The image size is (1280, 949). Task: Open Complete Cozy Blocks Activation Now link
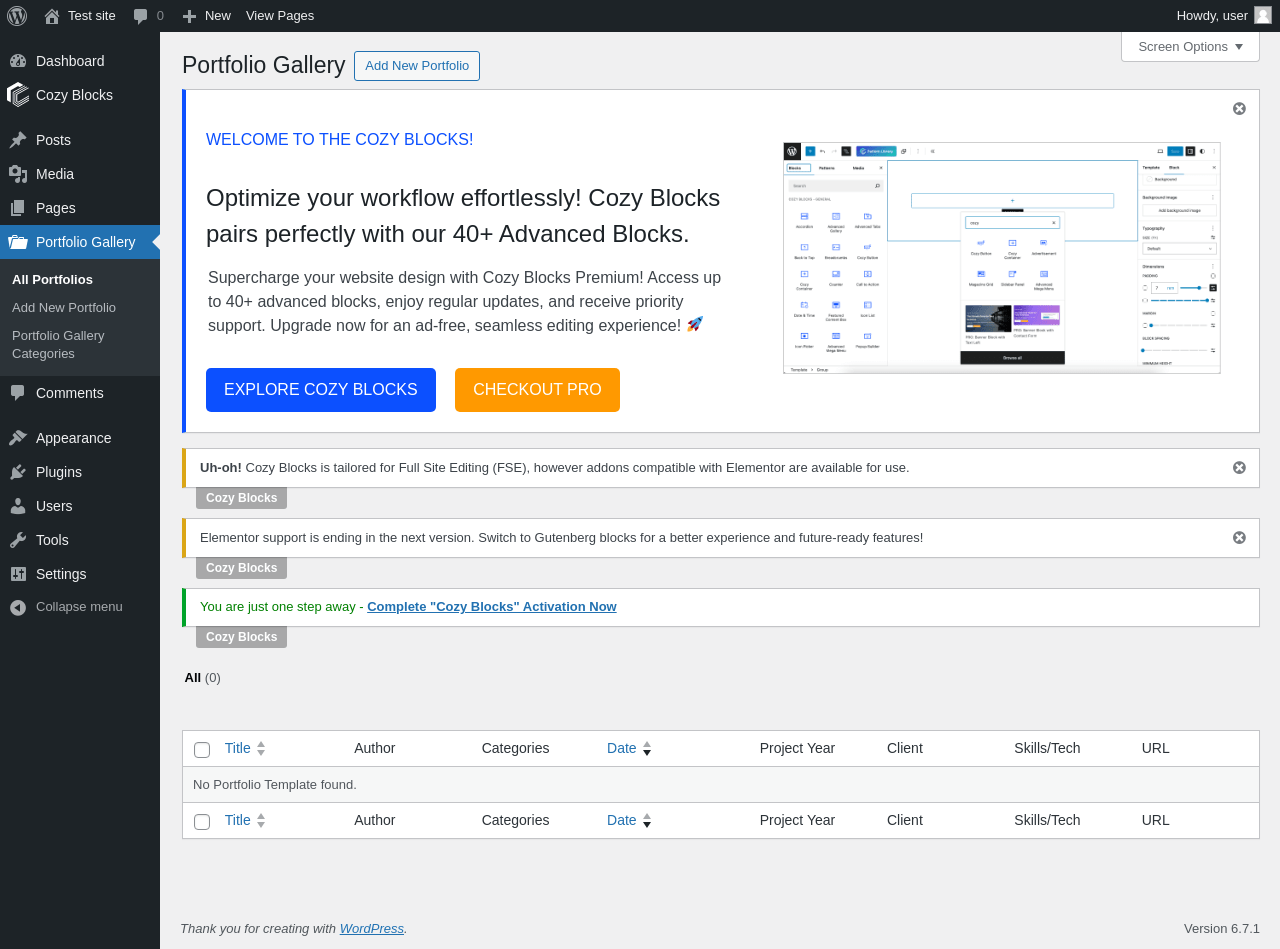[x=492, y=607]
